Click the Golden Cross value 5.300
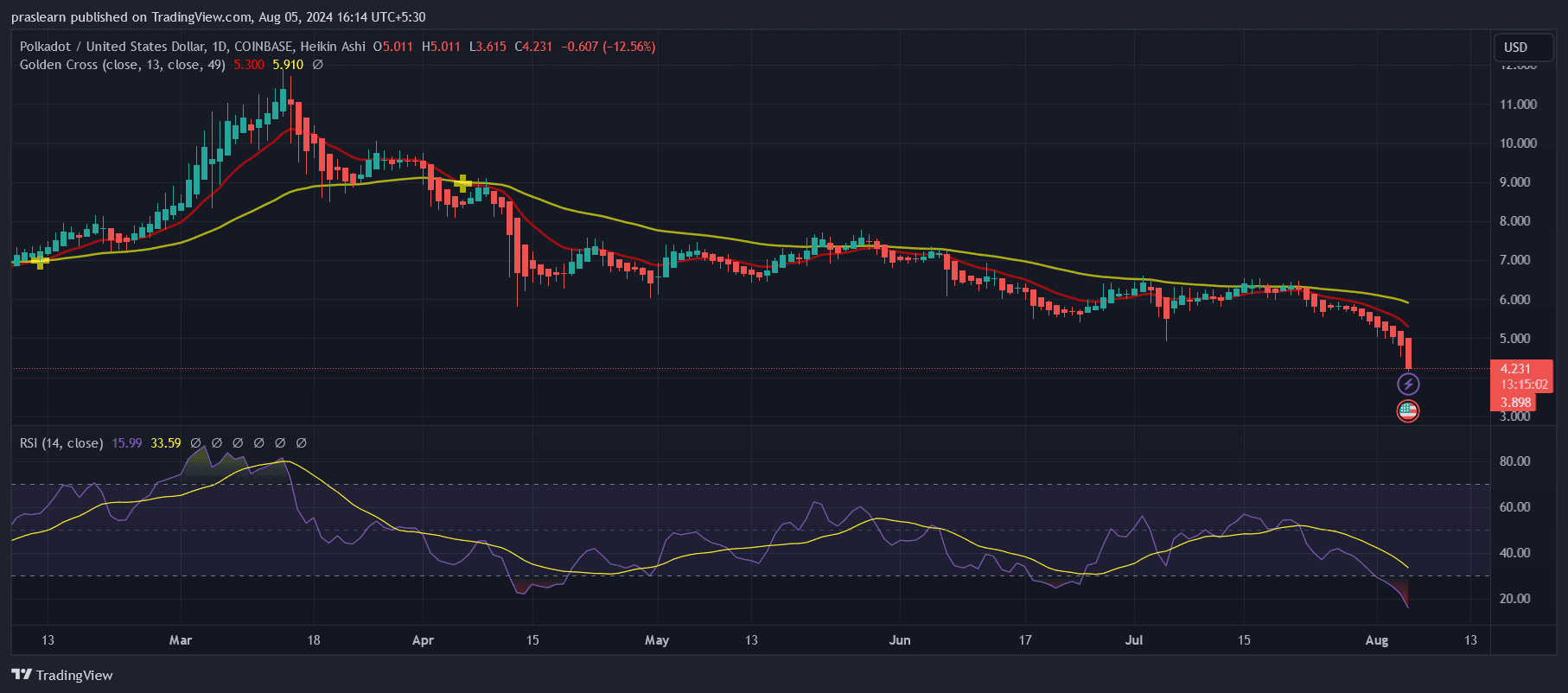The width and height of the screenshot is (1568, 693). pos(249,65)
